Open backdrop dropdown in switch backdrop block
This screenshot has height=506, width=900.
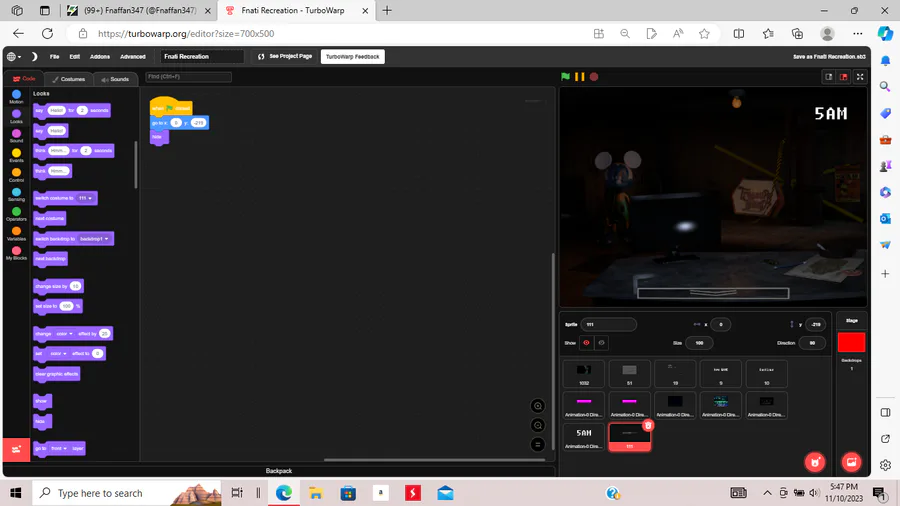(x=94, y=239)
